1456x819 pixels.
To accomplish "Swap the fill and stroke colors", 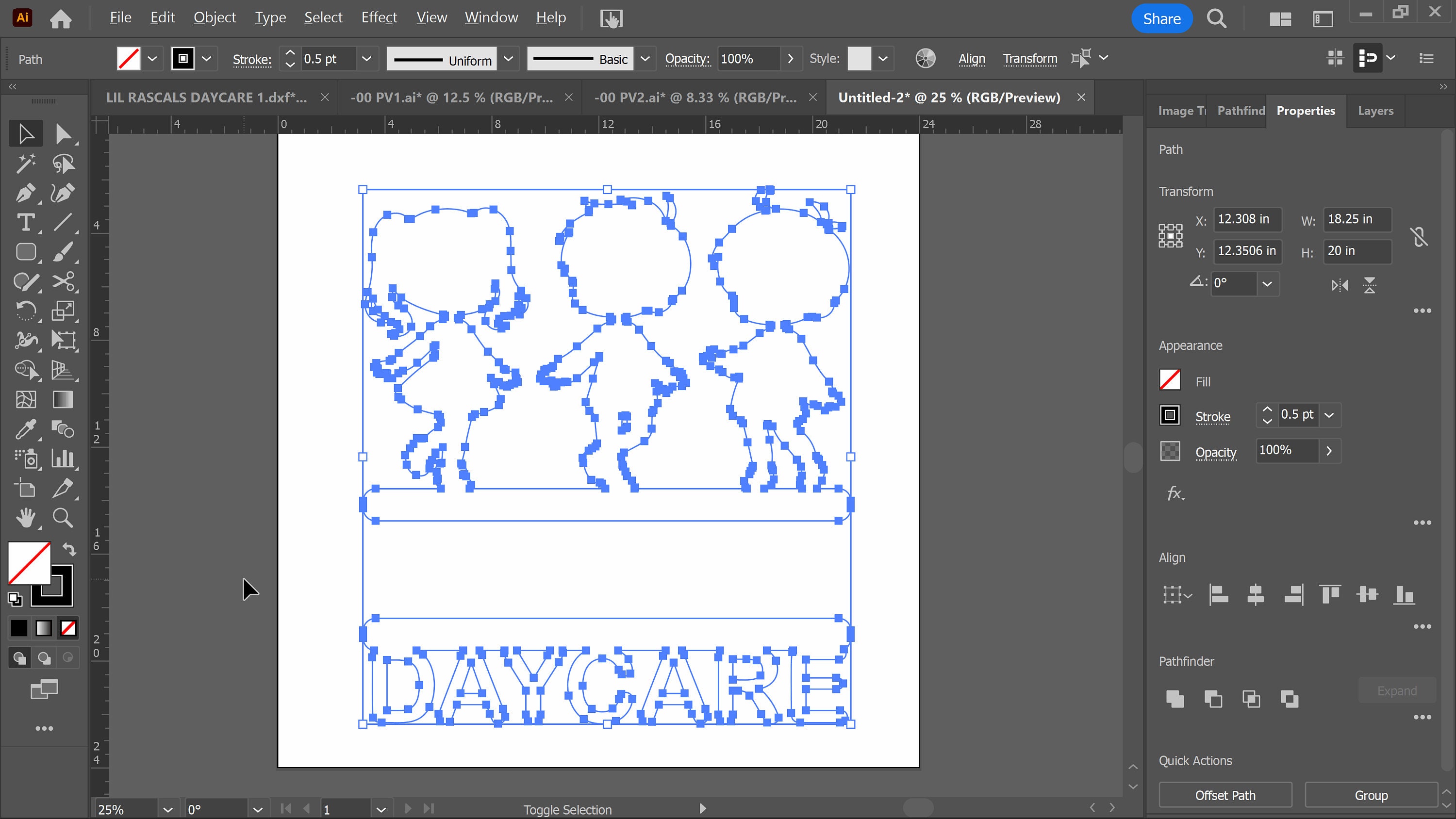I will click(69, 548).
